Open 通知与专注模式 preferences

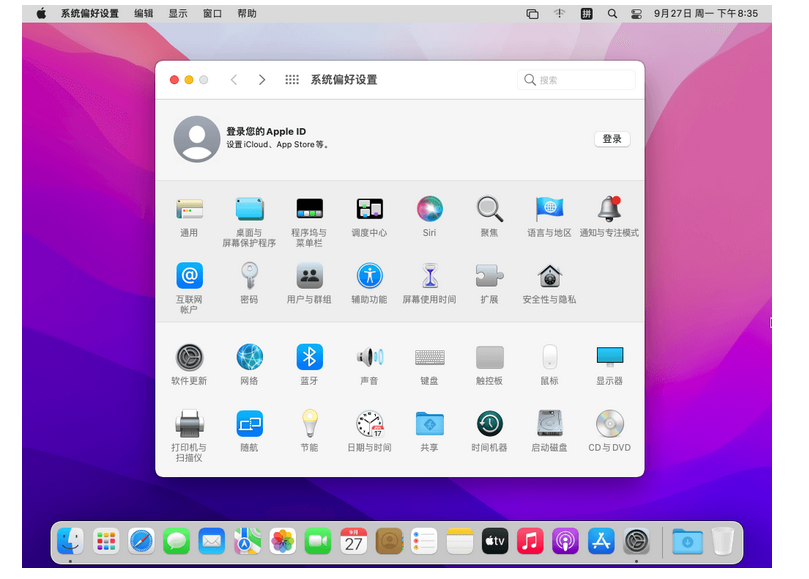(x=609, y=210)
